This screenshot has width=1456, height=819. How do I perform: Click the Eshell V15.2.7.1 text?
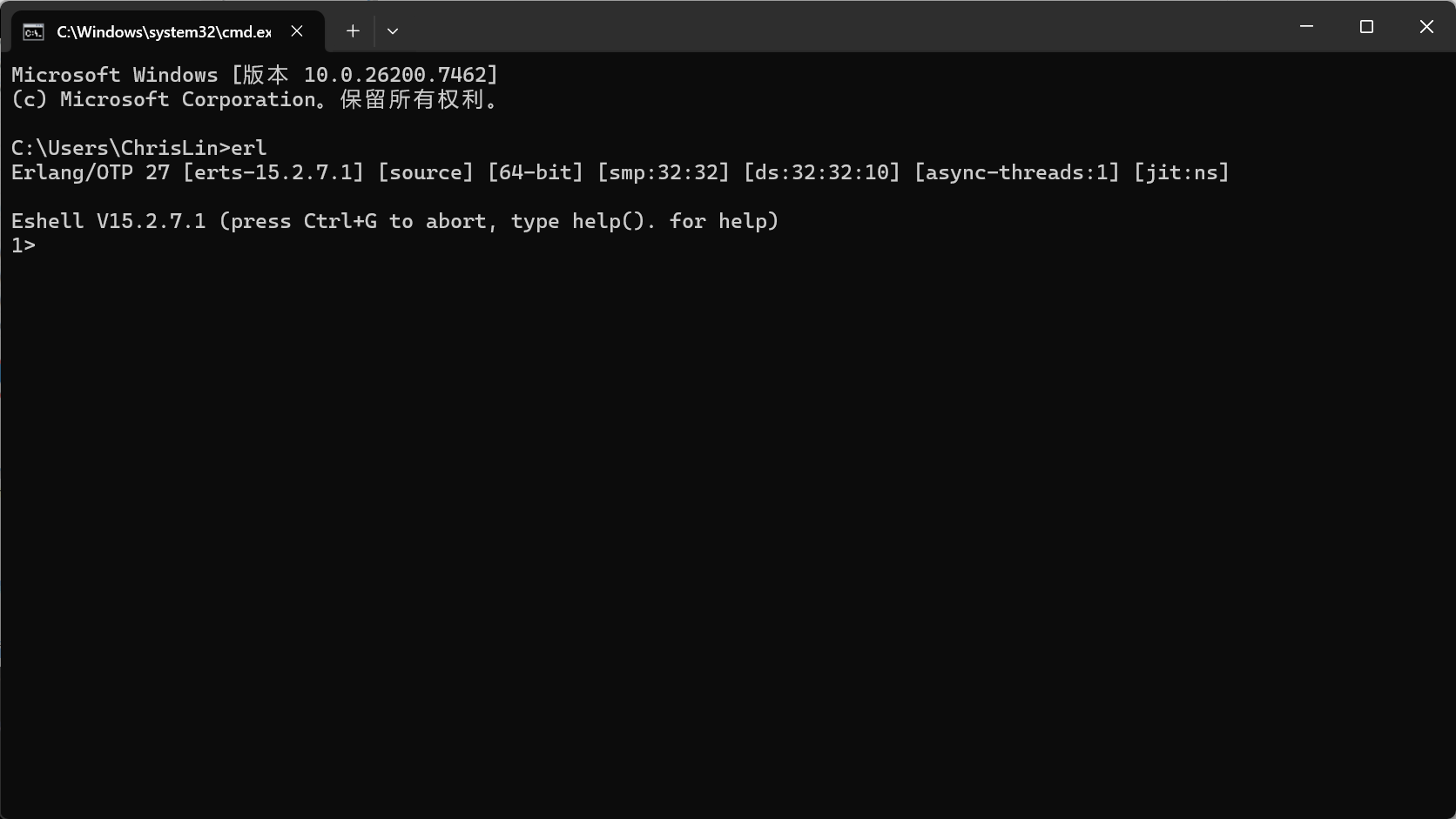(104, 220)
